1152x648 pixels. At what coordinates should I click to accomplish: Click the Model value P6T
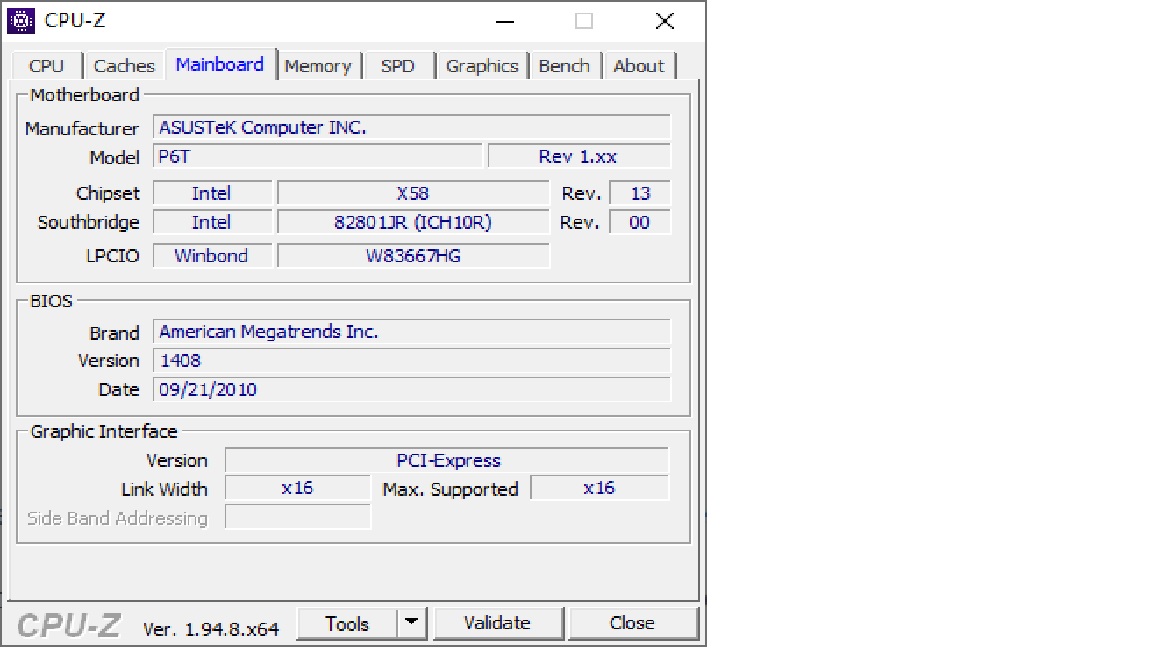(317, 156)
